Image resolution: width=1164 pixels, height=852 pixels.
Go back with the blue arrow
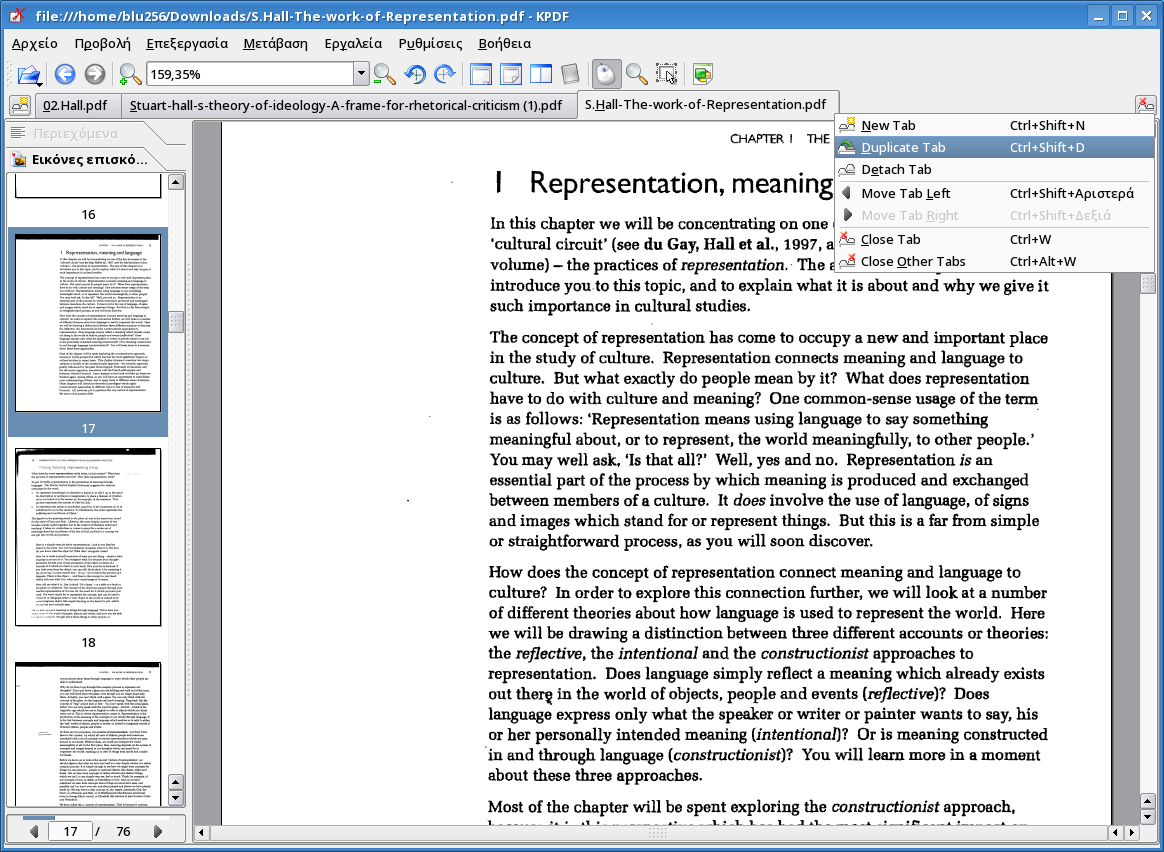pos(65,74)
